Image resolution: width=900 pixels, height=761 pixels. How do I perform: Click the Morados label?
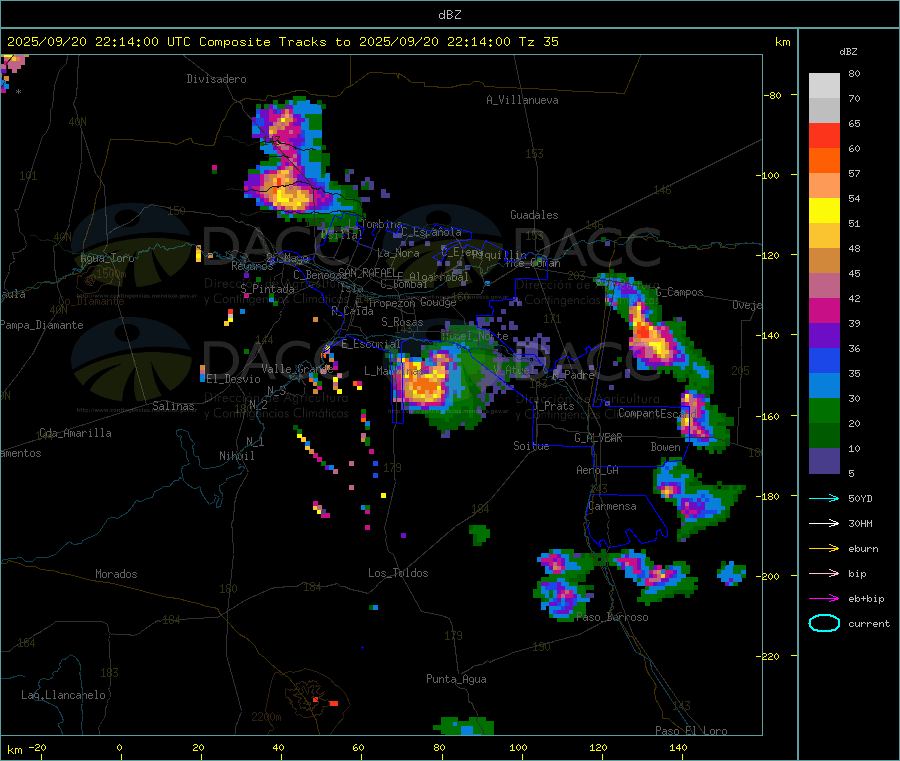117,574
